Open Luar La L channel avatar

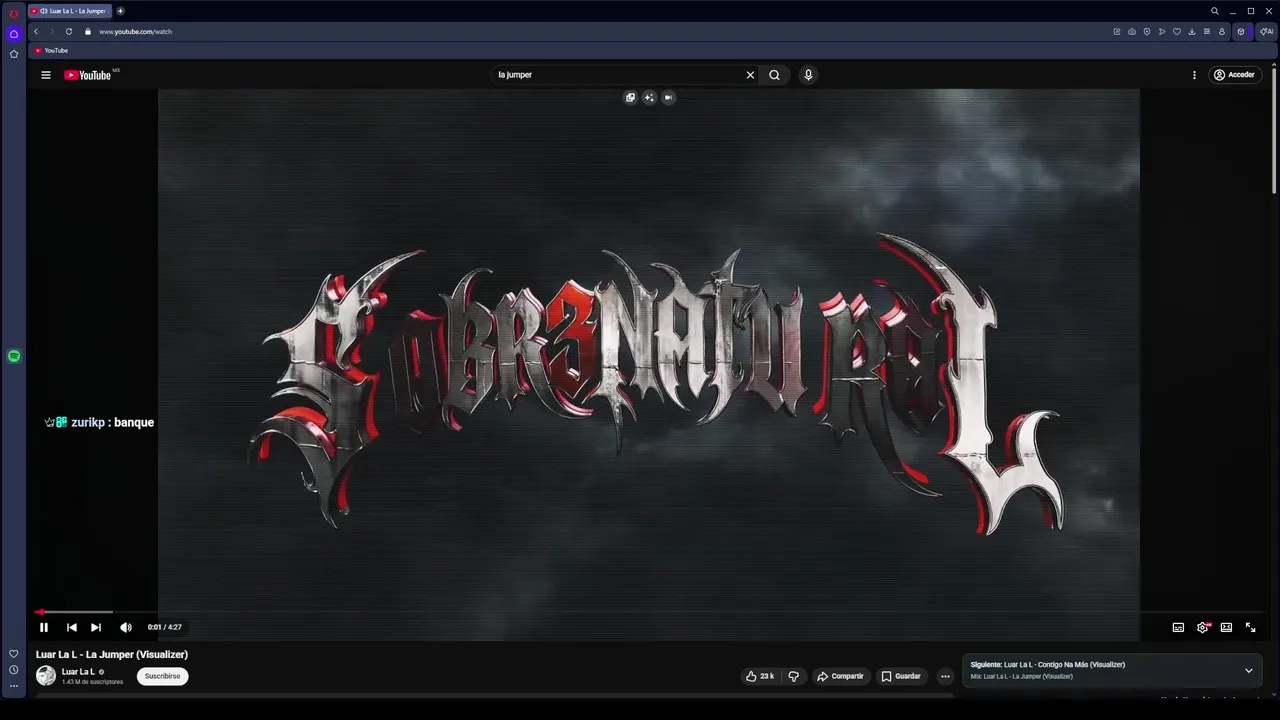(46, 676)
